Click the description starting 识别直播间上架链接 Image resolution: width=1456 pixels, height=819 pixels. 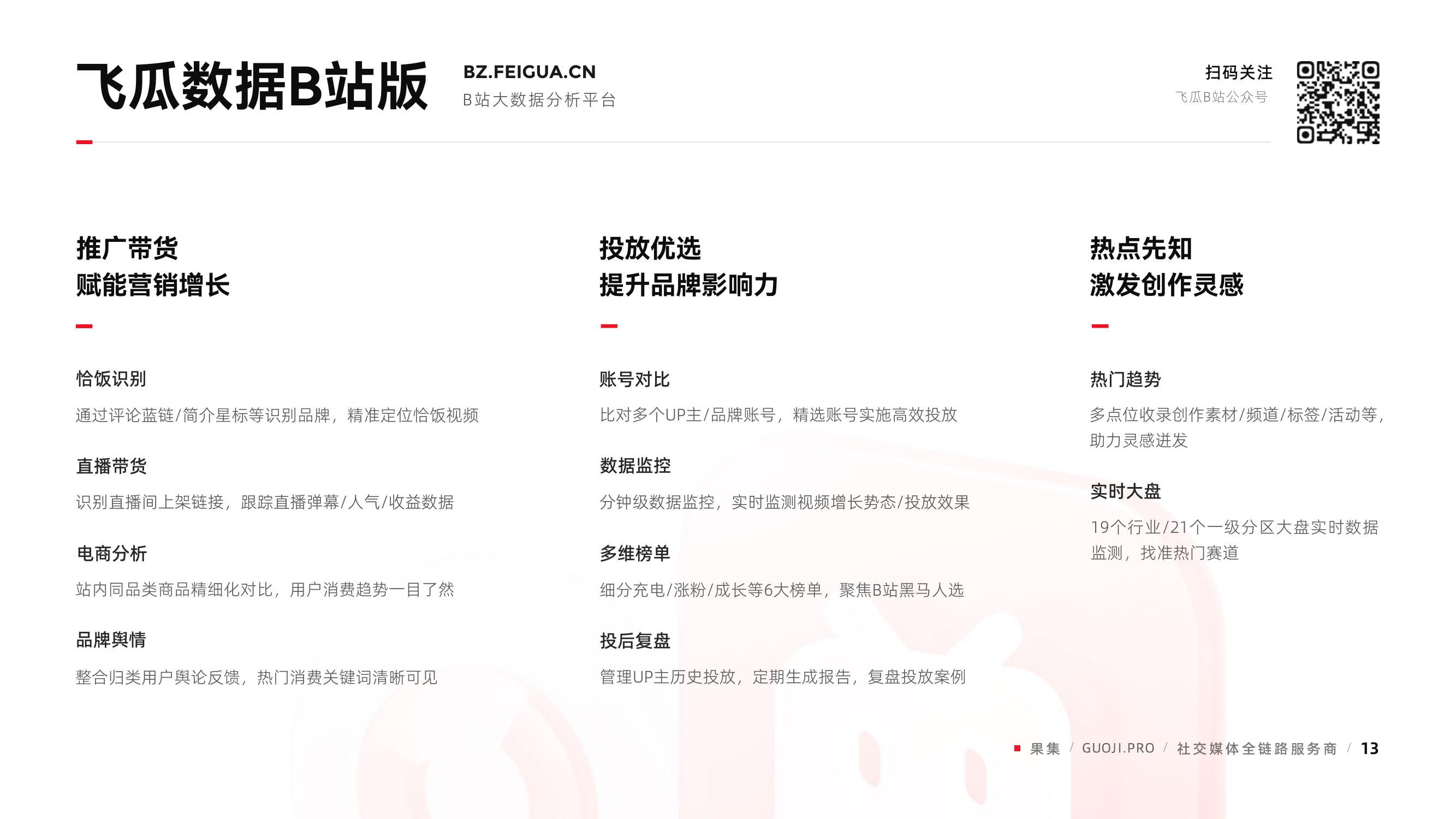tap(265, 502)
